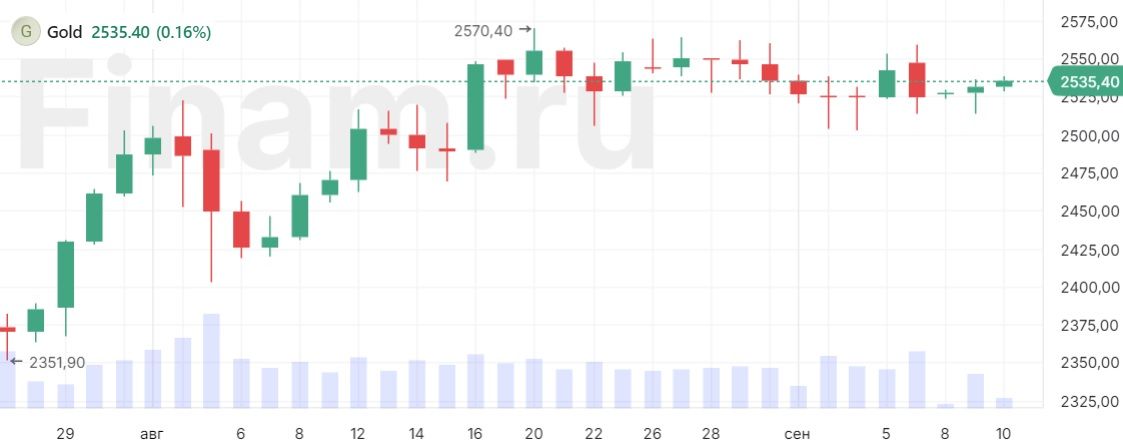1123x447 pixels.
Task: Click the 2325,00 price axis label
Action: coord(1091,402)
